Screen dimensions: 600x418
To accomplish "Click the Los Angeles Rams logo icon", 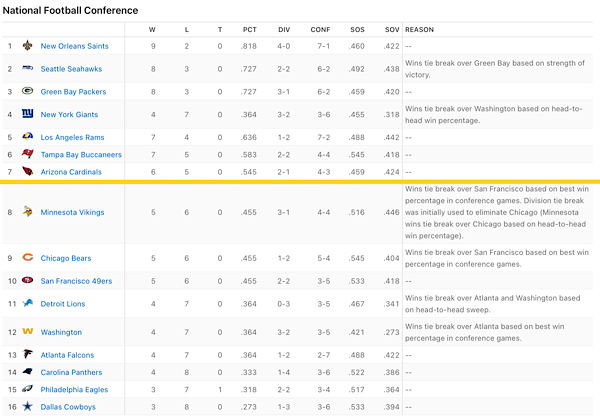I will tap(27, 136).
